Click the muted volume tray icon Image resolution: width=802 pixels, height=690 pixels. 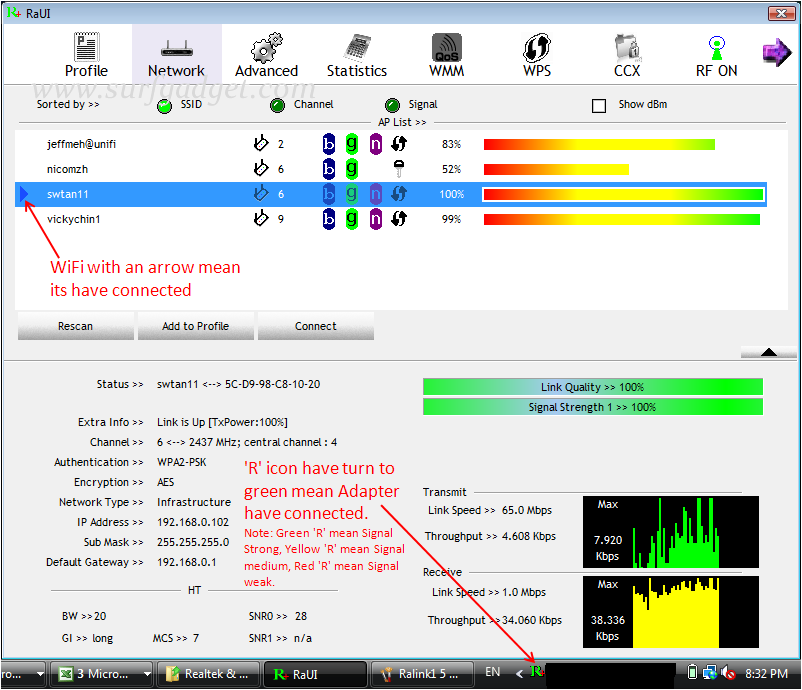pyautogui.click(x=728, y=673)
